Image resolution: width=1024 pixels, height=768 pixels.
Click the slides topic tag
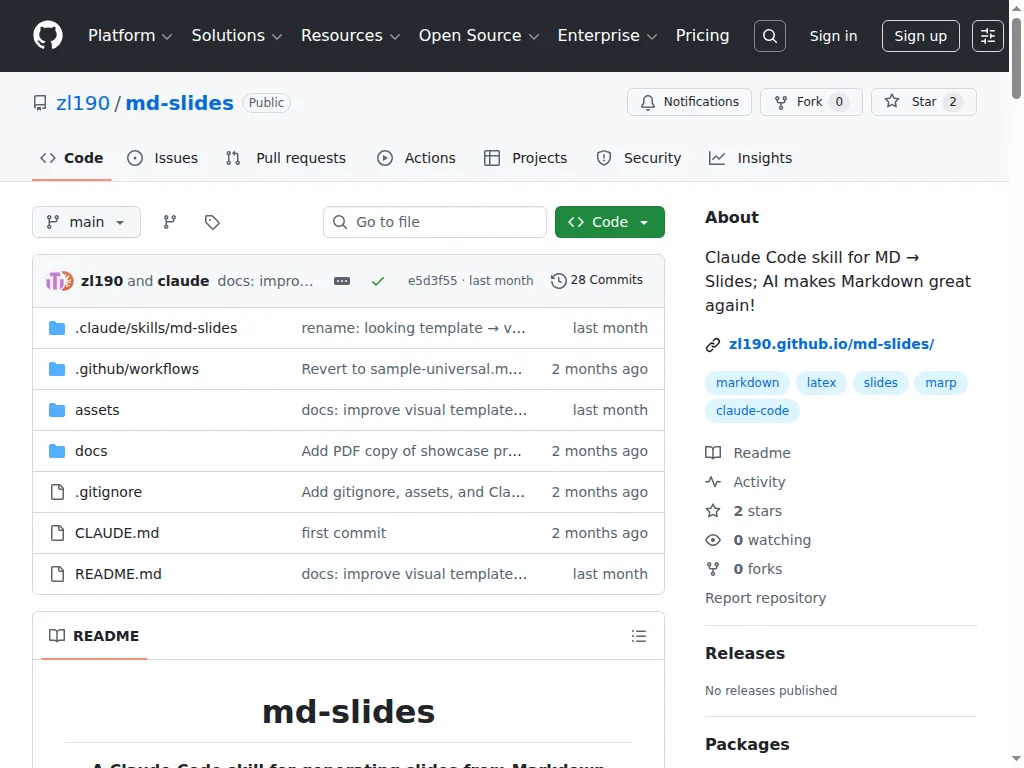click(x=880, y=383)
